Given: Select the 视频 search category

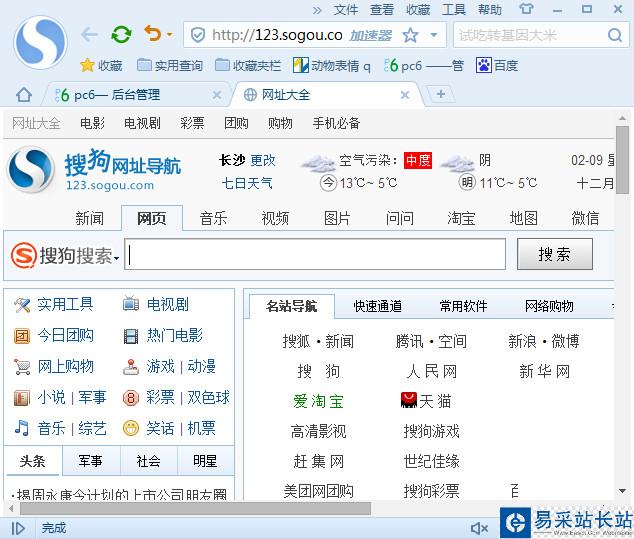Looking at the screenshot, I should (x=275, y=218).
